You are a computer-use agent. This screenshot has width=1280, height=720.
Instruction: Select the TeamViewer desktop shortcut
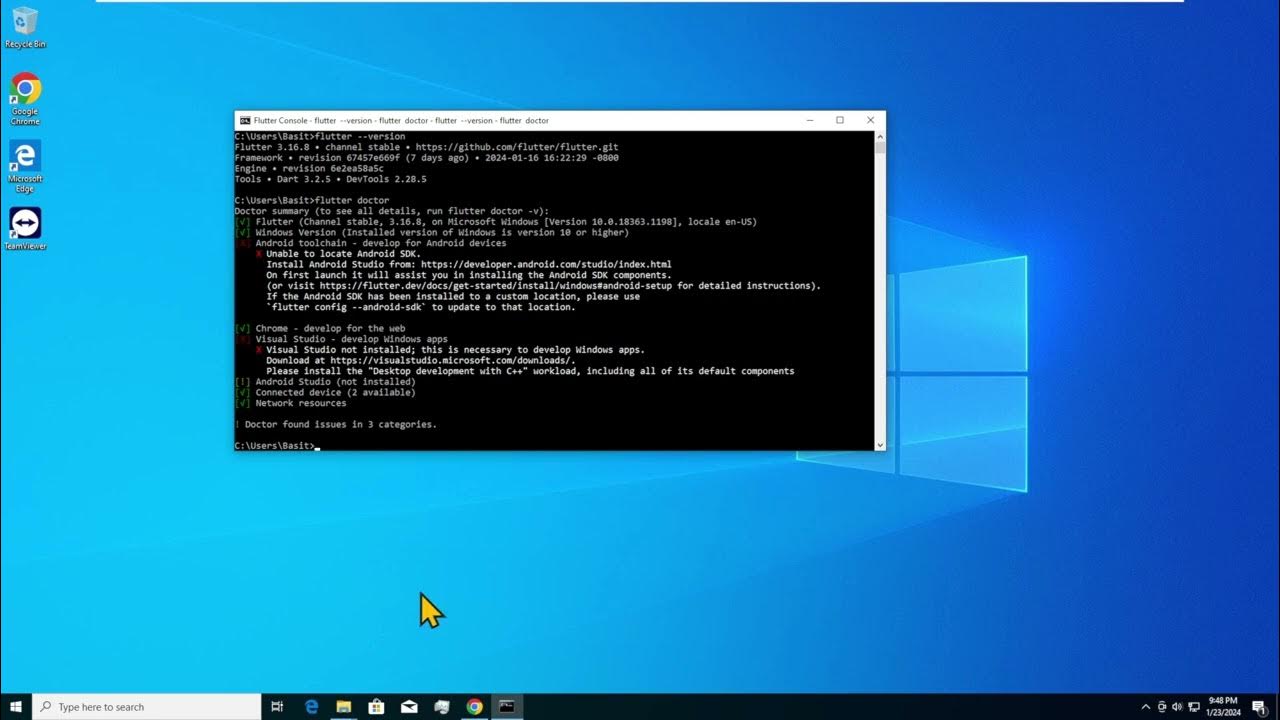pos(25,229)
